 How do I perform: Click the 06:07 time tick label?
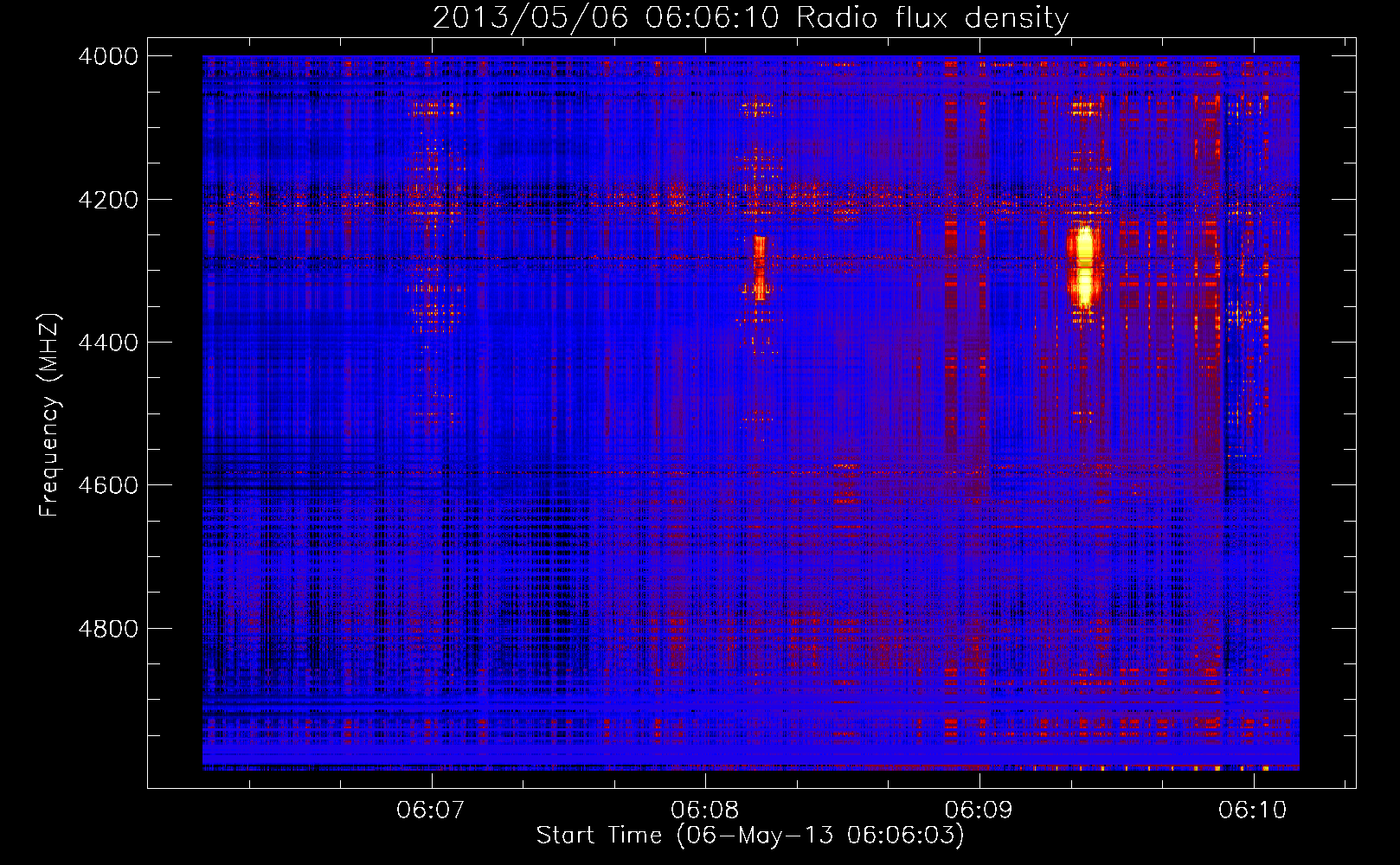tap(431, 811)
